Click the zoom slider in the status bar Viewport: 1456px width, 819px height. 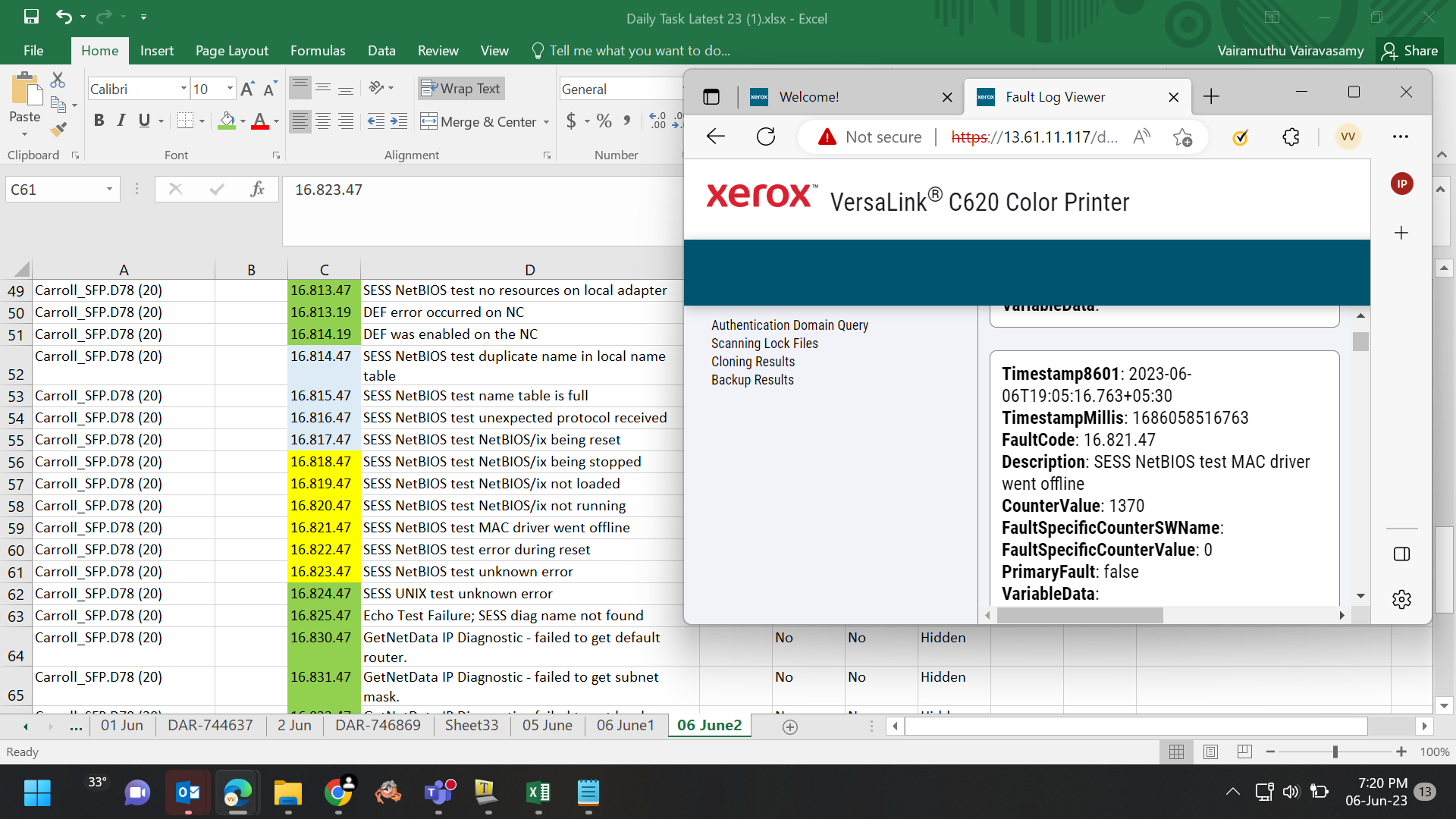pos(1335,752)
